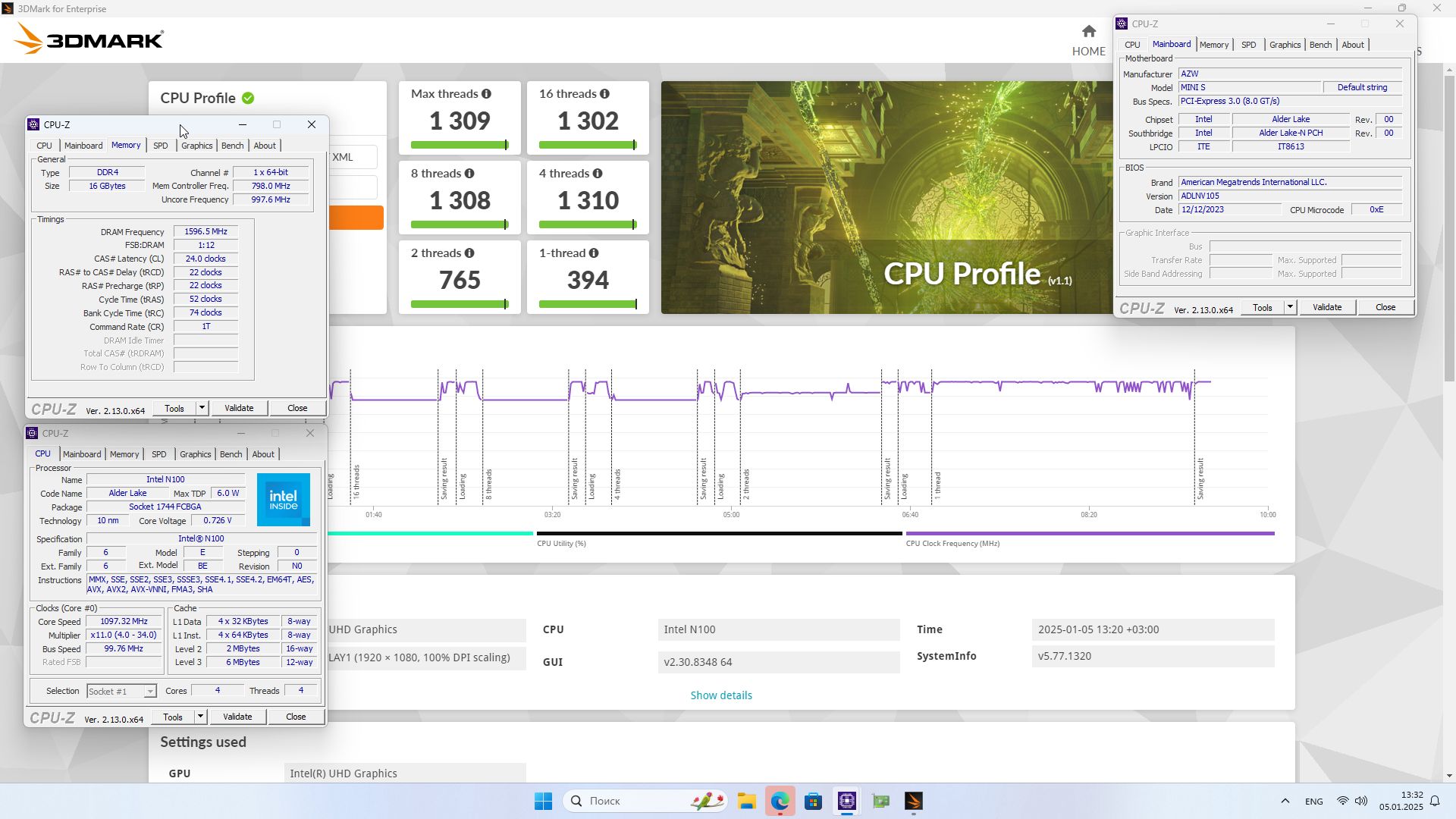Go to 3DMark HOME icon
This screenshot has height=819, width=1456.
coord(1089,31)
